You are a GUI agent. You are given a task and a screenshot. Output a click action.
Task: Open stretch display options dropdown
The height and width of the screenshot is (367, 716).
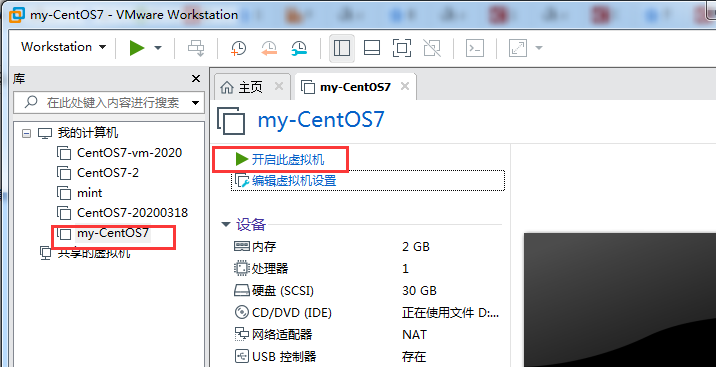(x=539, y=48)
